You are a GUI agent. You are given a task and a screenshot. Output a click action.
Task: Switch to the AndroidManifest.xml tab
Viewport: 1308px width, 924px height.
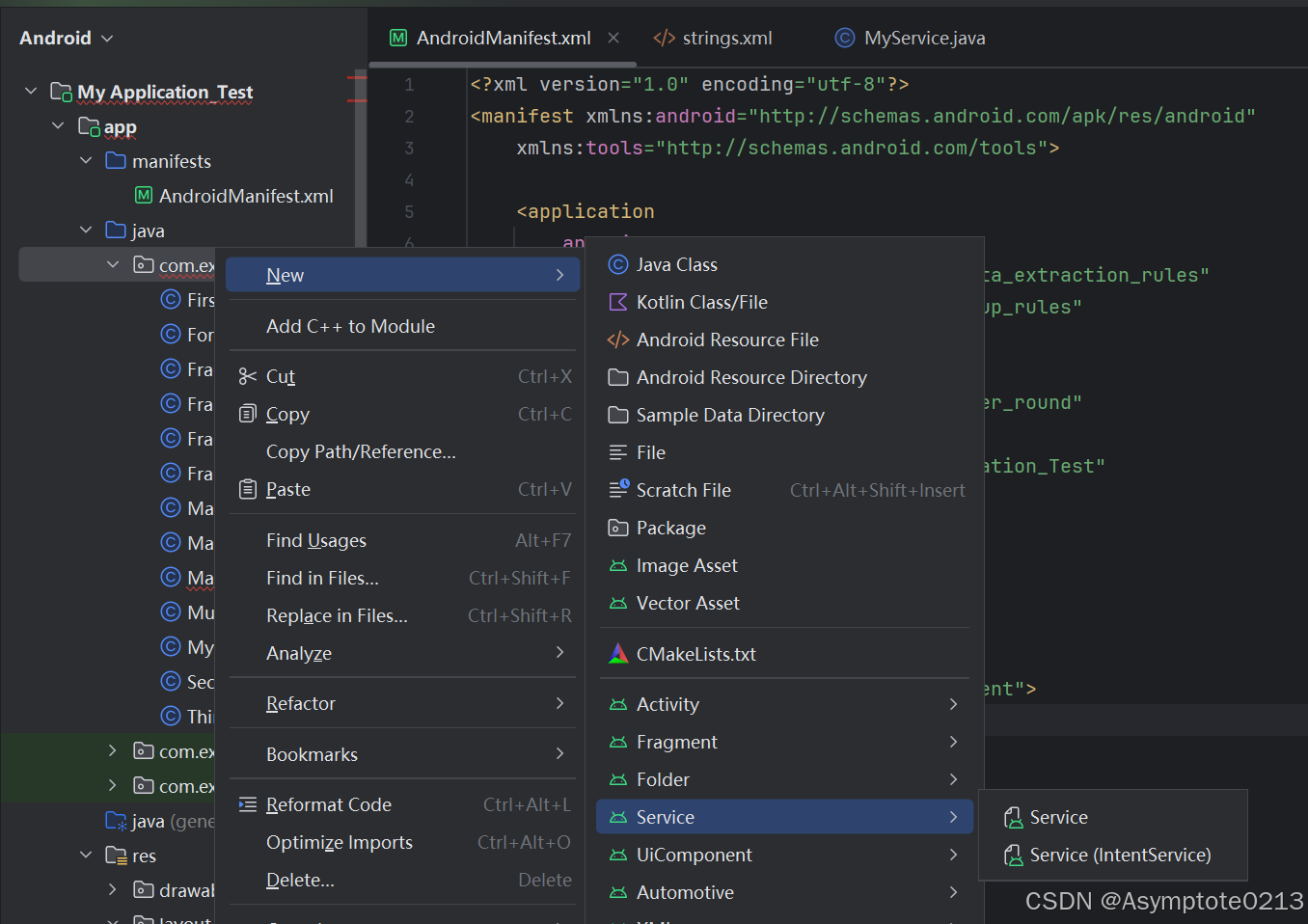click(503, 38)
